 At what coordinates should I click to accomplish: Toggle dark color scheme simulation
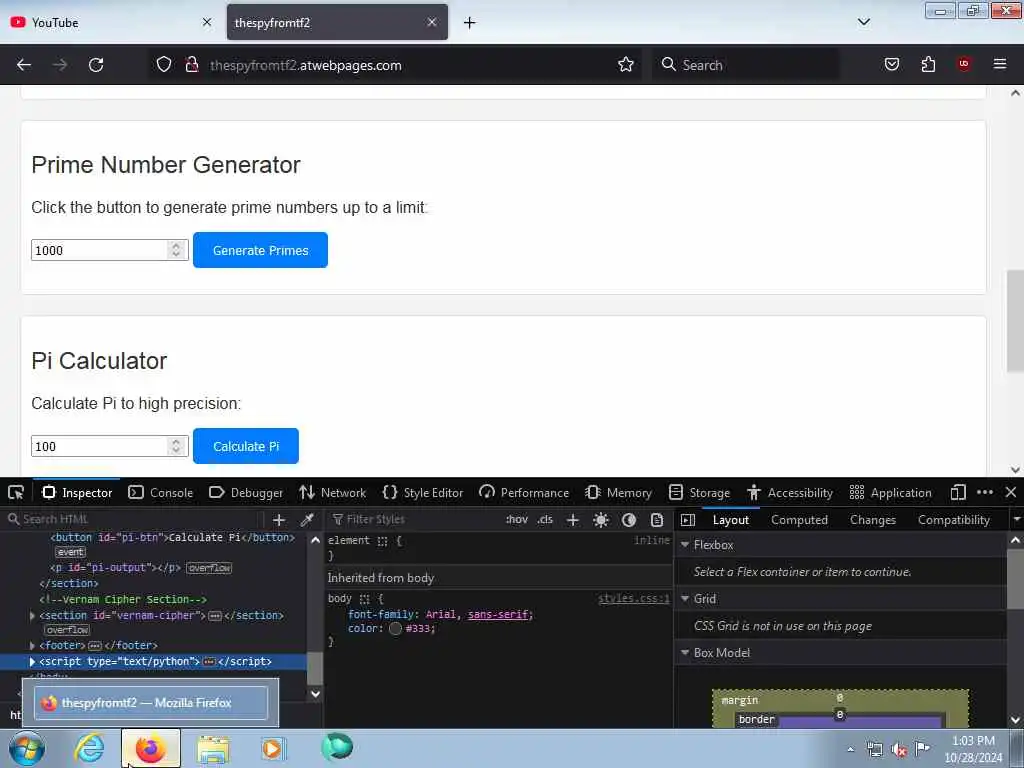629,520
